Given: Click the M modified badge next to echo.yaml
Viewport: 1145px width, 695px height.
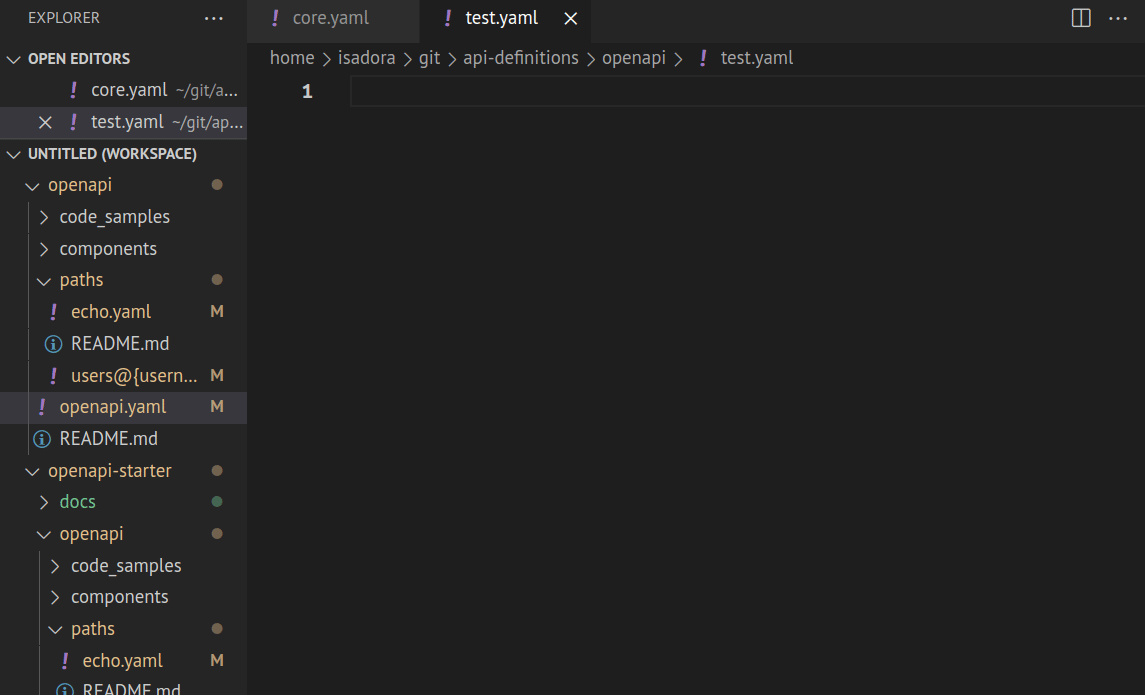Looking at the screenshot, I should tap(217, 311).
